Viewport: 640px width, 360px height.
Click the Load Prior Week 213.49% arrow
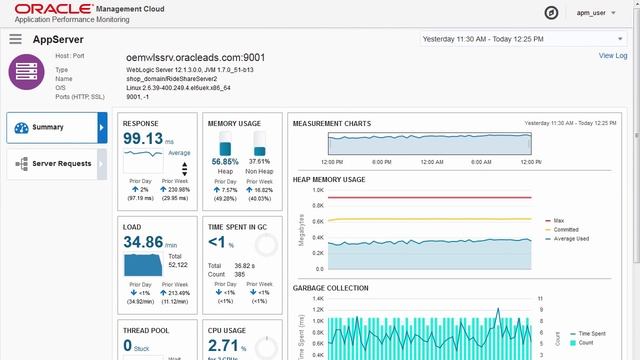coord(163,293)
